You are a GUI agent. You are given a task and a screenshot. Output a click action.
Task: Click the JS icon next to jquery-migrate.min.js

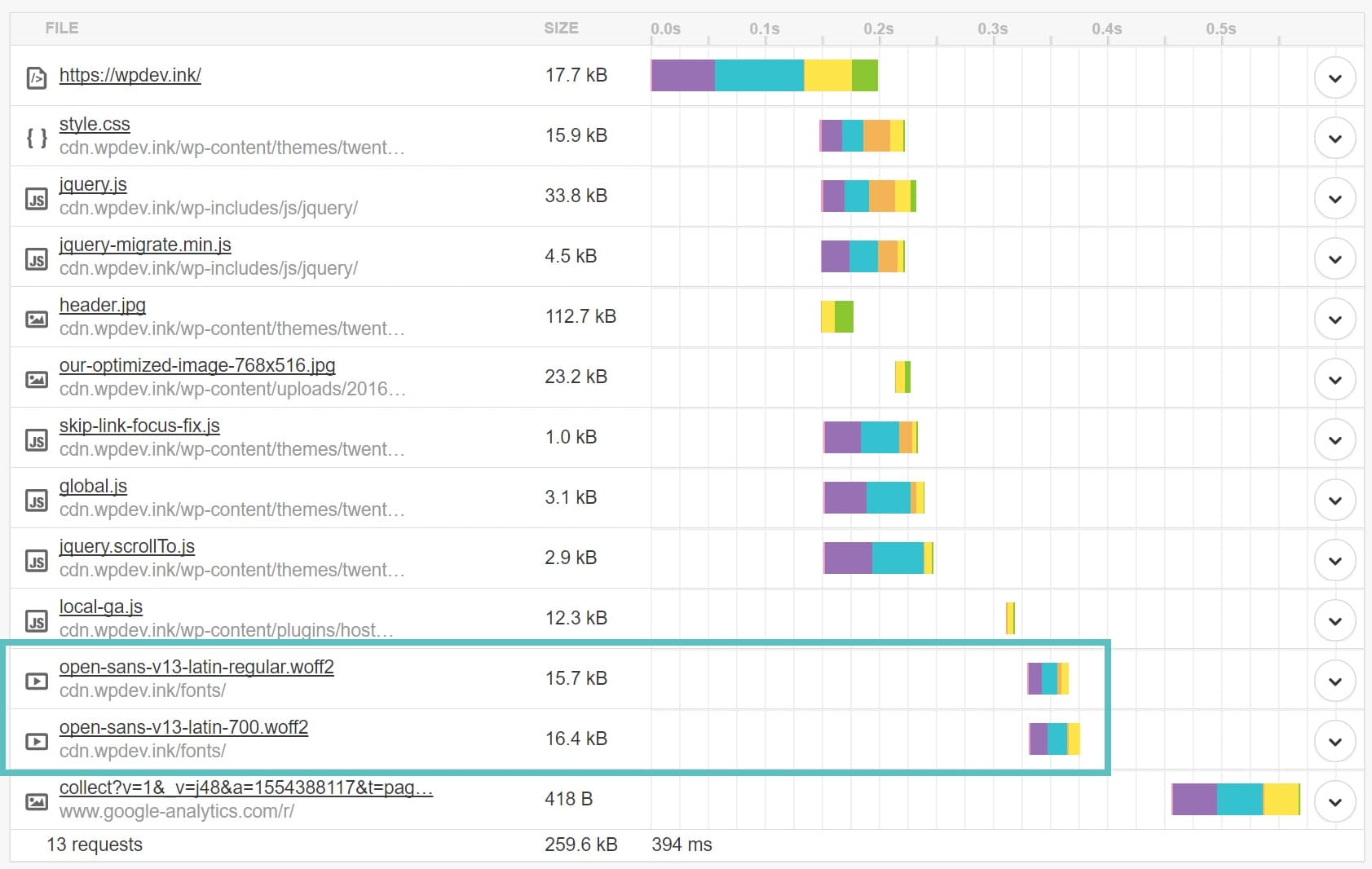tap(37, 258)
